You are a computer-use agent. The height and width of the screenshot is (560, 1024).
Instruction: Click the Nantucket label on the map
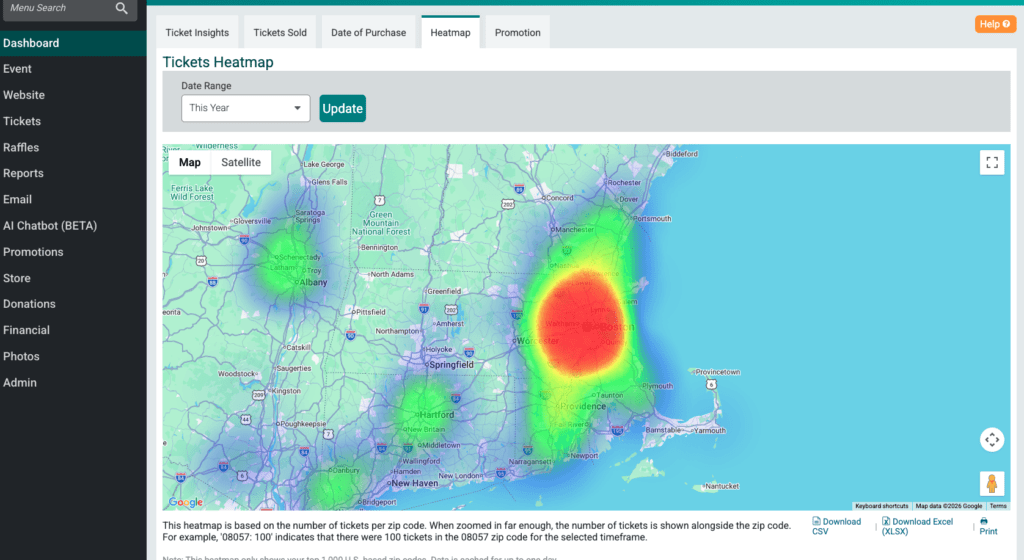[724, 486]
